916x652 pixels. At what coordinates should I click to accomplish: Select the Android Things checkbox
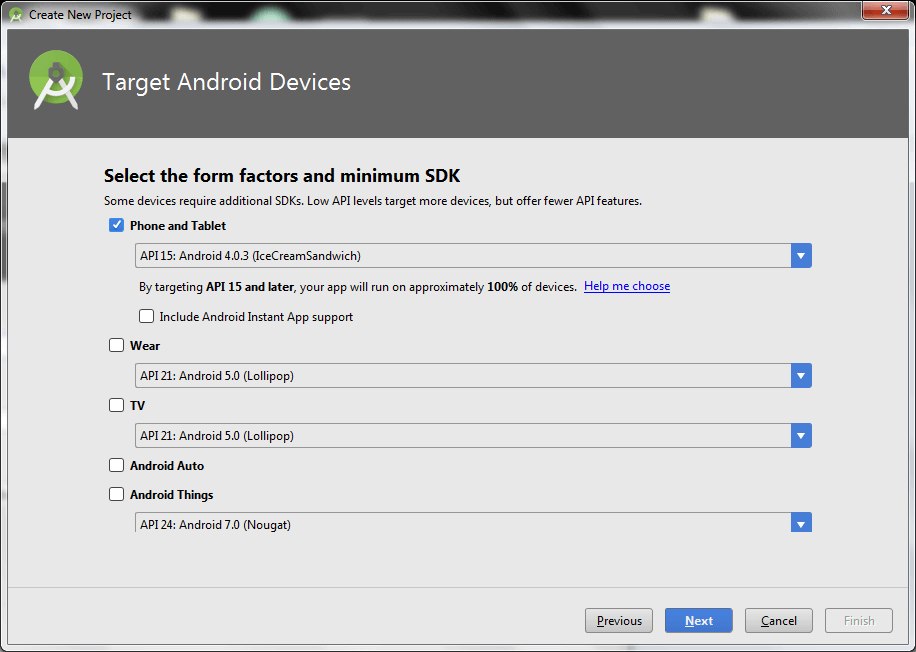point(116,495)
